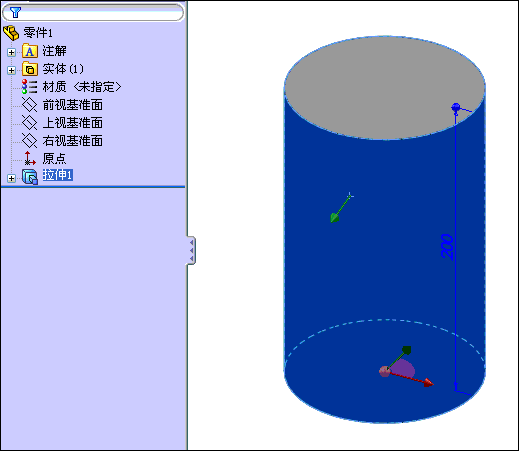Click the 材质 material icon
Viewport: 519px width, 451px height.
[x=29, y=87]
